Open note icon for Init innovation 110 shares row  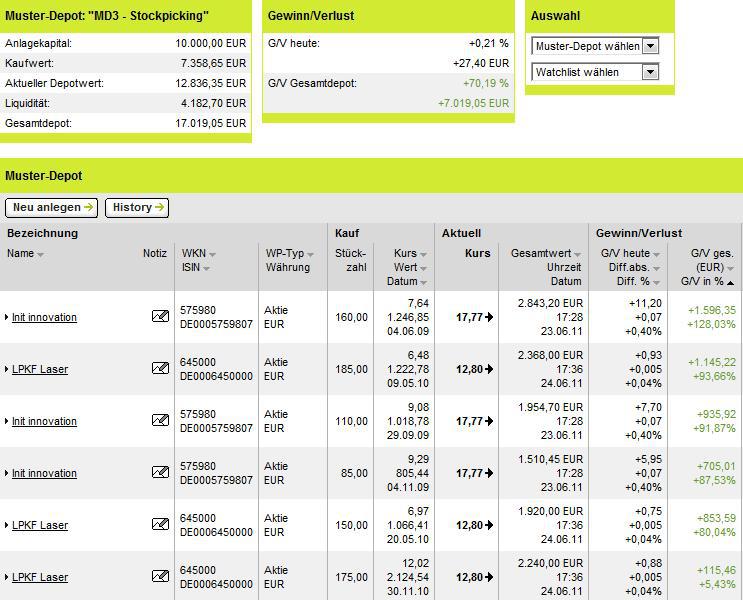click(x=160, y=420)
